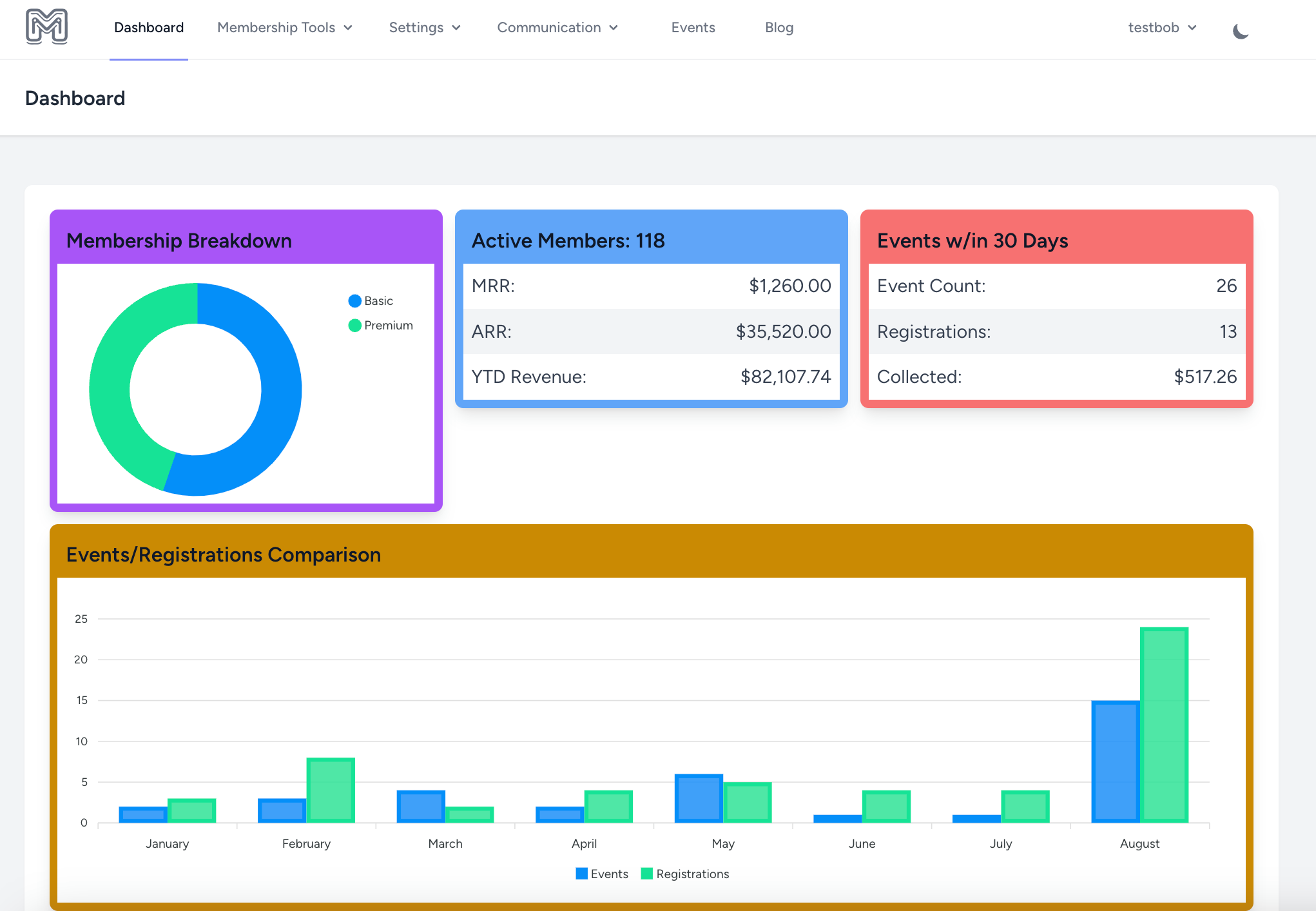Open the Events page

[x=693, y=28]
